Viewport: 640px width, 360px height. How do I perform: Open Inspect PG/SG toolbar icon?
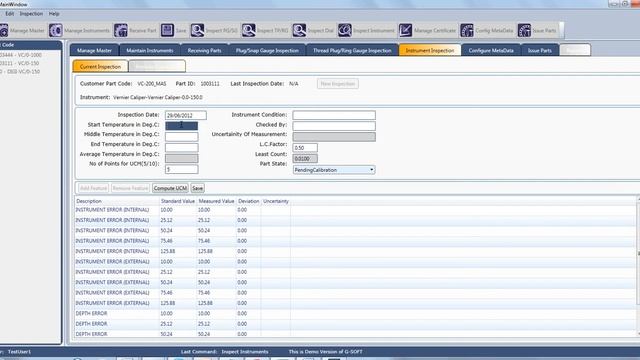198,31
